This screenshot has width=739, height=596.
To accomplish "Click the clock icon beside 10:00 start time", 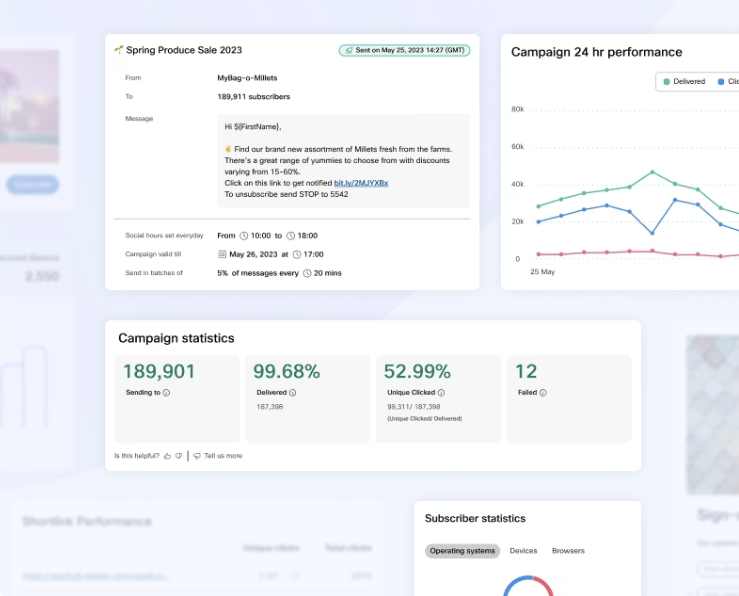I will click(244, 236).
